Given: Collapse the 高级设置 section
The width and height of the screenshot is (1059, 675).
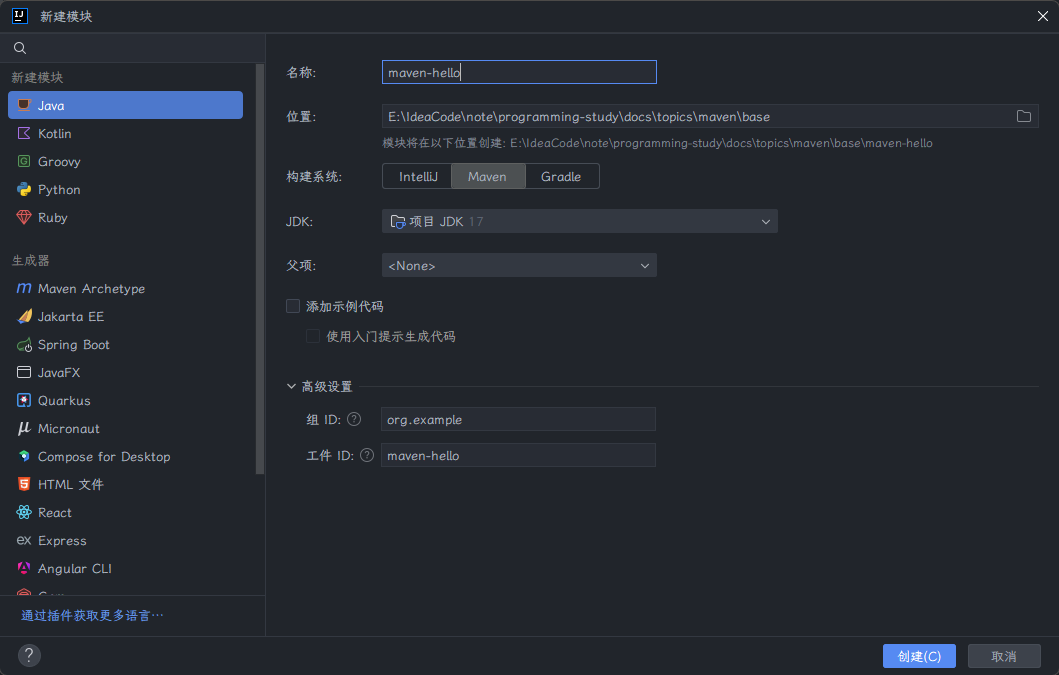Looking at the screenshot, I should 291,386.
